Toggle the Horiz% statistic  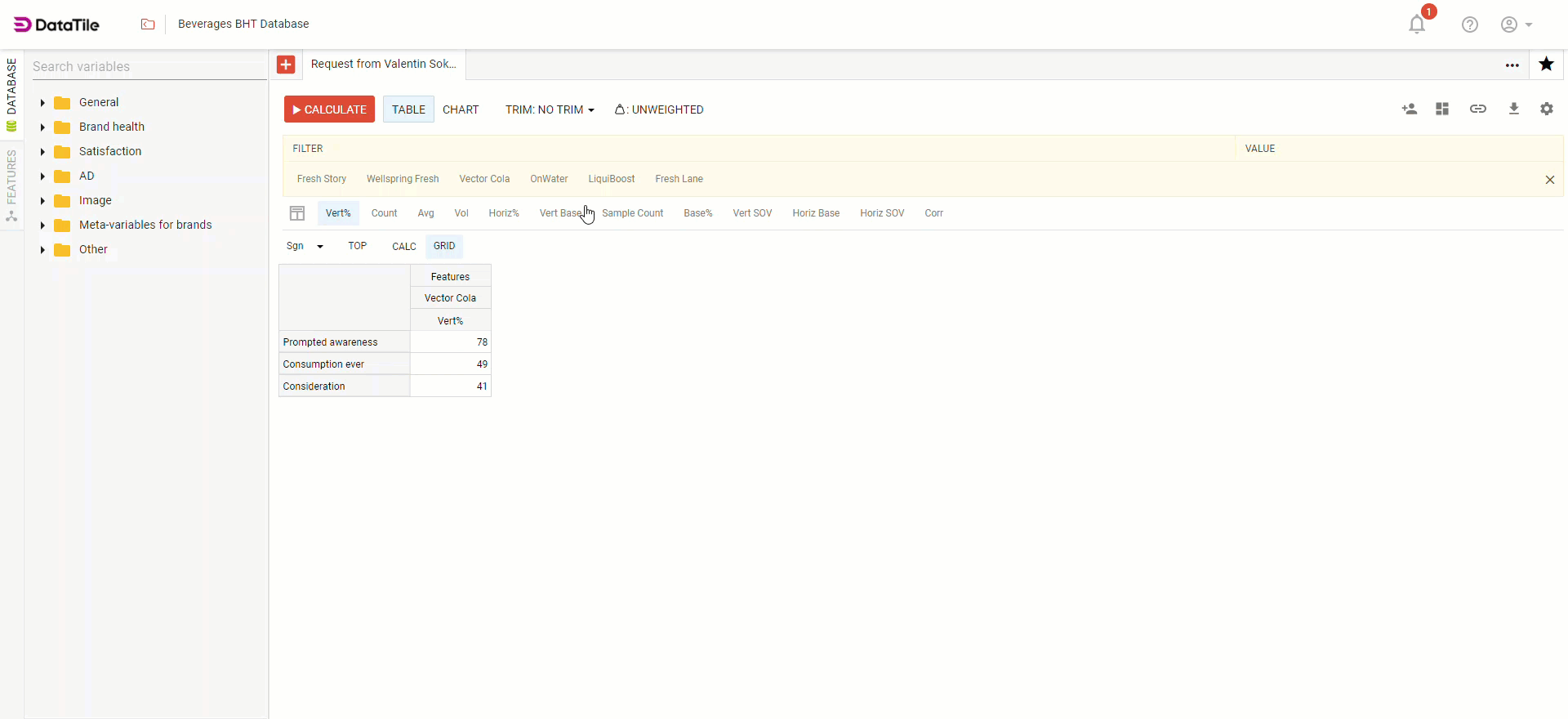[x=504, y=213]
